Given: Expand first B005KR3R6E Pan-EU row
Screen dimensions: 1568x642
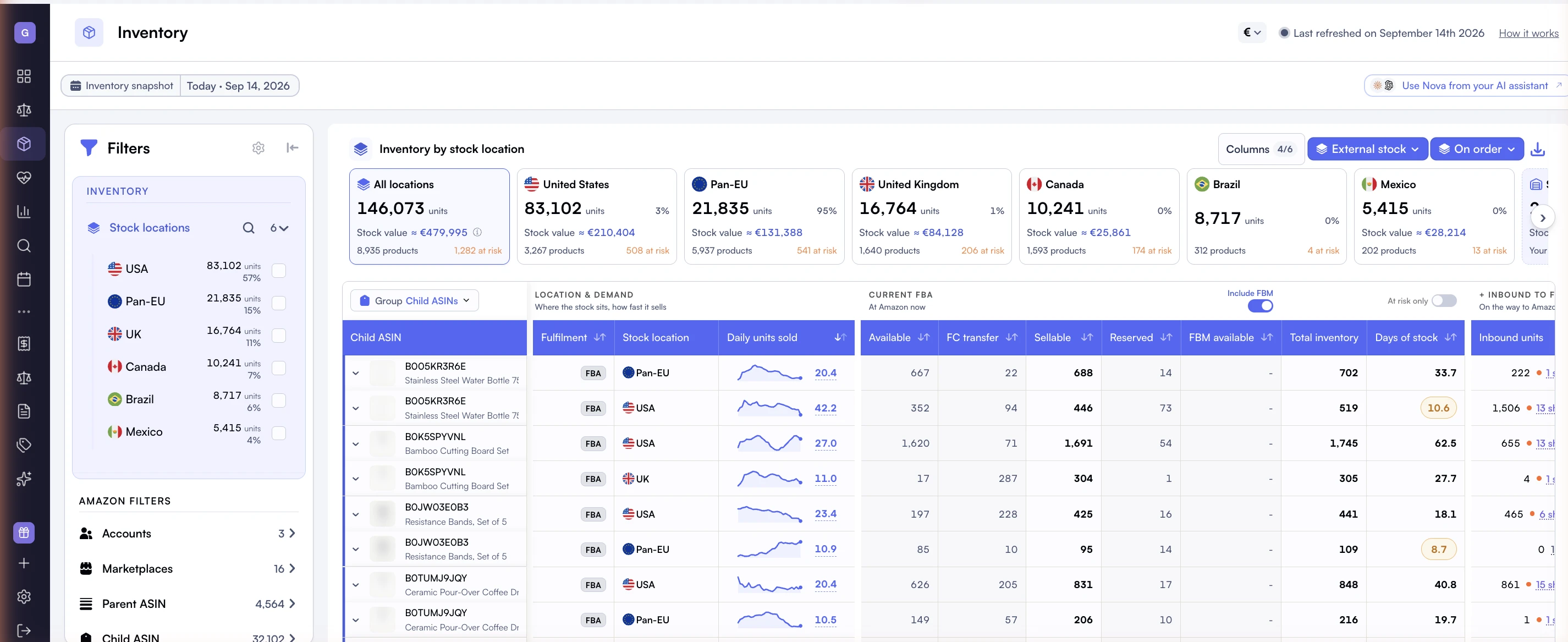Looking at the screenshot, I should point(356,374).
